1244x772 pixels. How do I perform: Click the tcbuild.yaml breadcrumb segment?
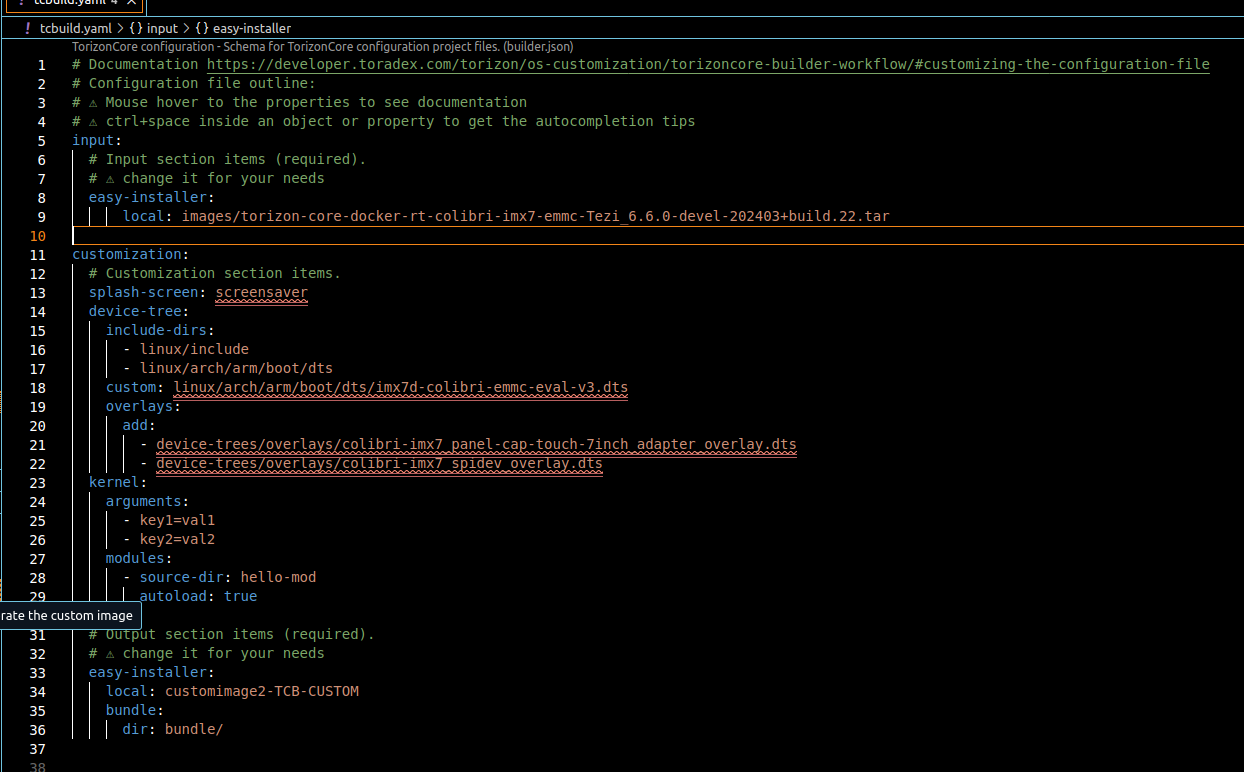pyautogui.click(x=76, y=28)
